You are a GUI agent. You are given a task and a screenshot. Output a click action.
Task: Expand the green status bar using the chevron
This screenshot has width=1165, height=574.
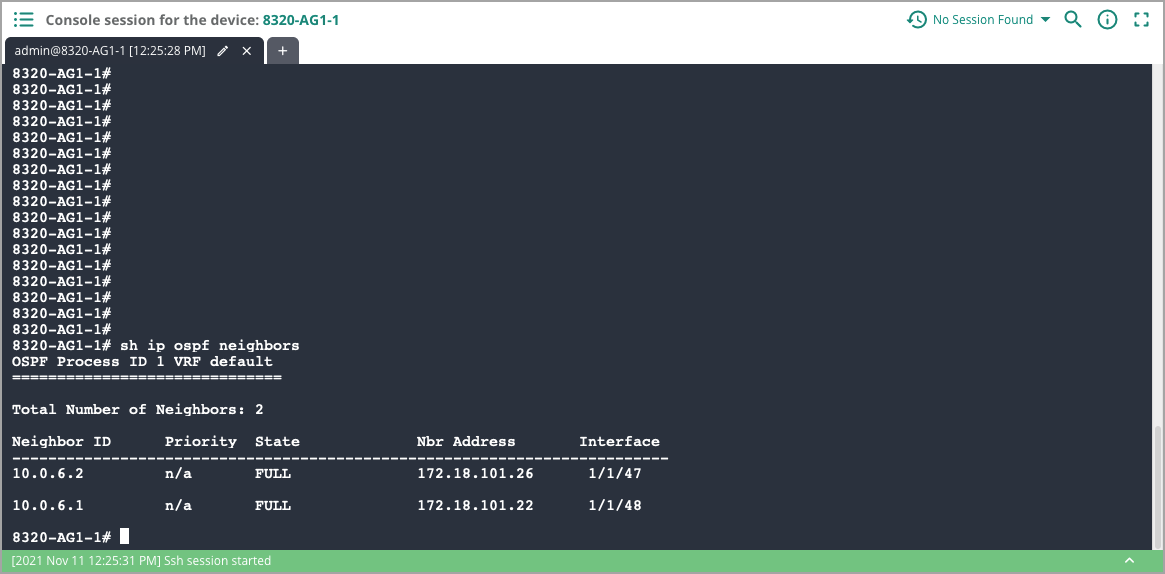(x=1130, y=561)
